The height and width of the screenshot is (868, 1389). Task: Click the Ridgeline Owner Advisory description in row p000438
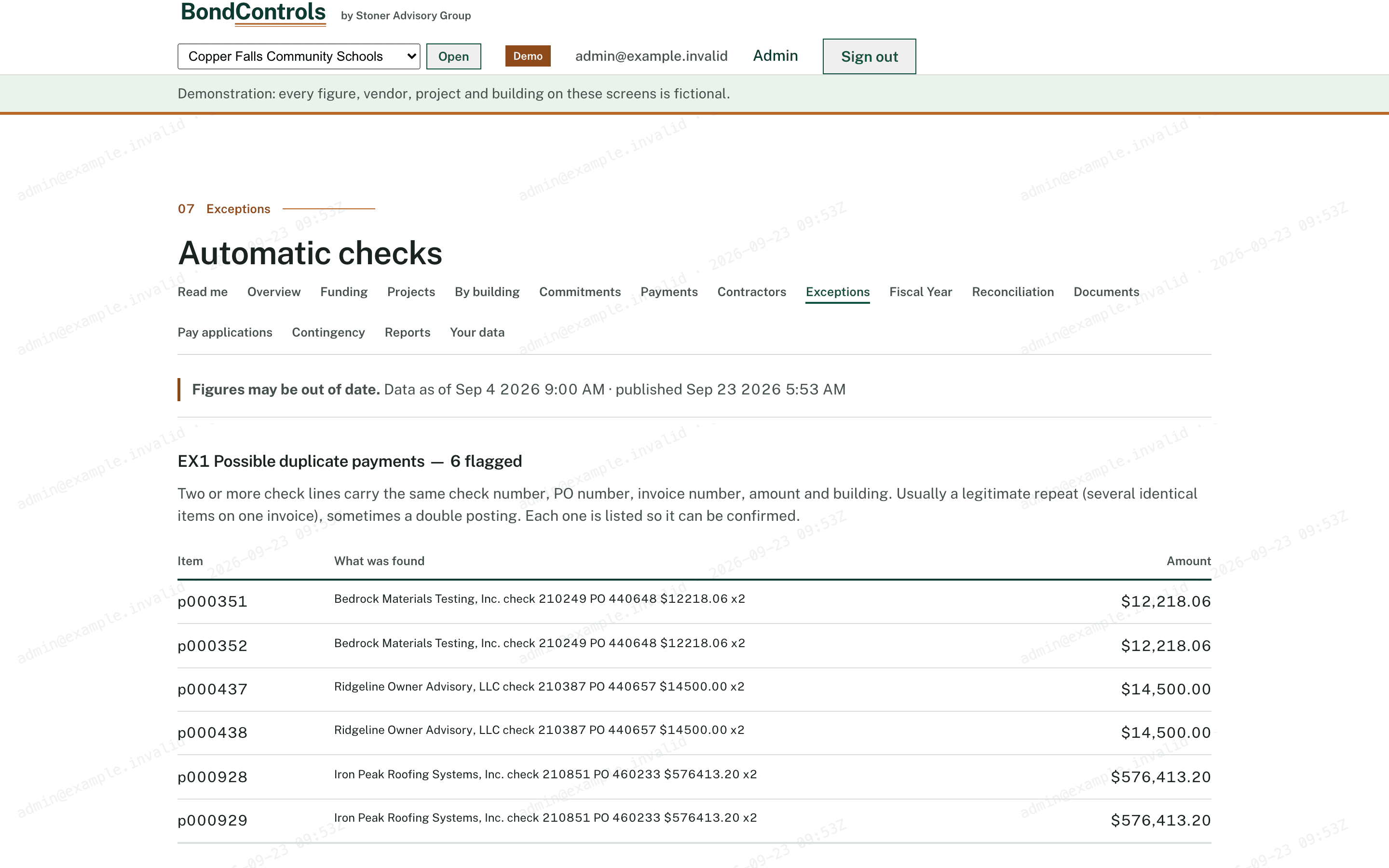[x=539, y=730]
